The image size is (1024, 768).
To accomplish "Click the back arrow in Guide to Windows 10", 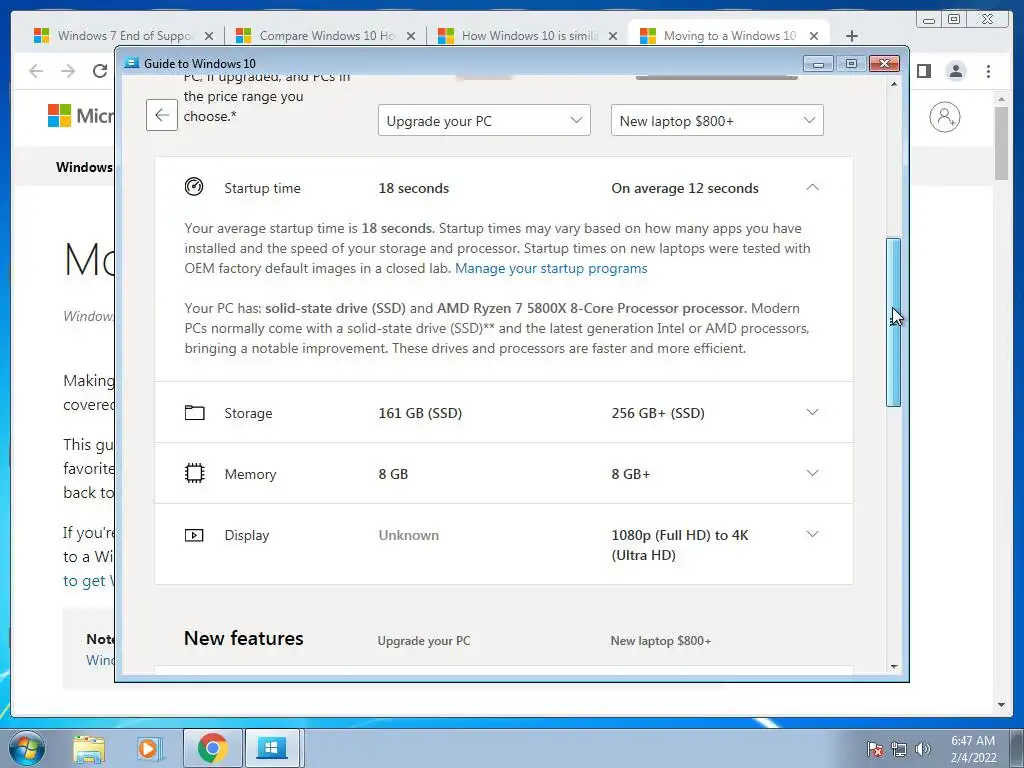I will (x=162, y=116).
